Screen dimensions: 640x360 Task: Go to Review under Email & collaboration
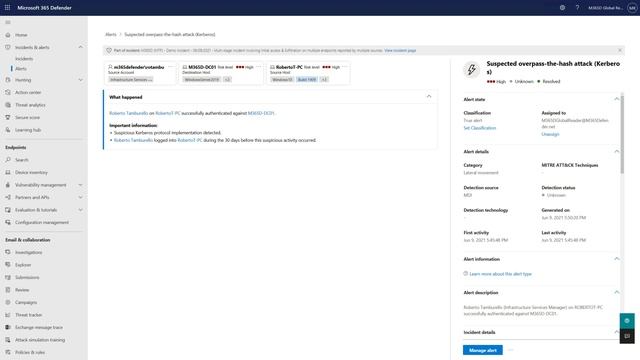pyautogui.click(x=22, y=290)
